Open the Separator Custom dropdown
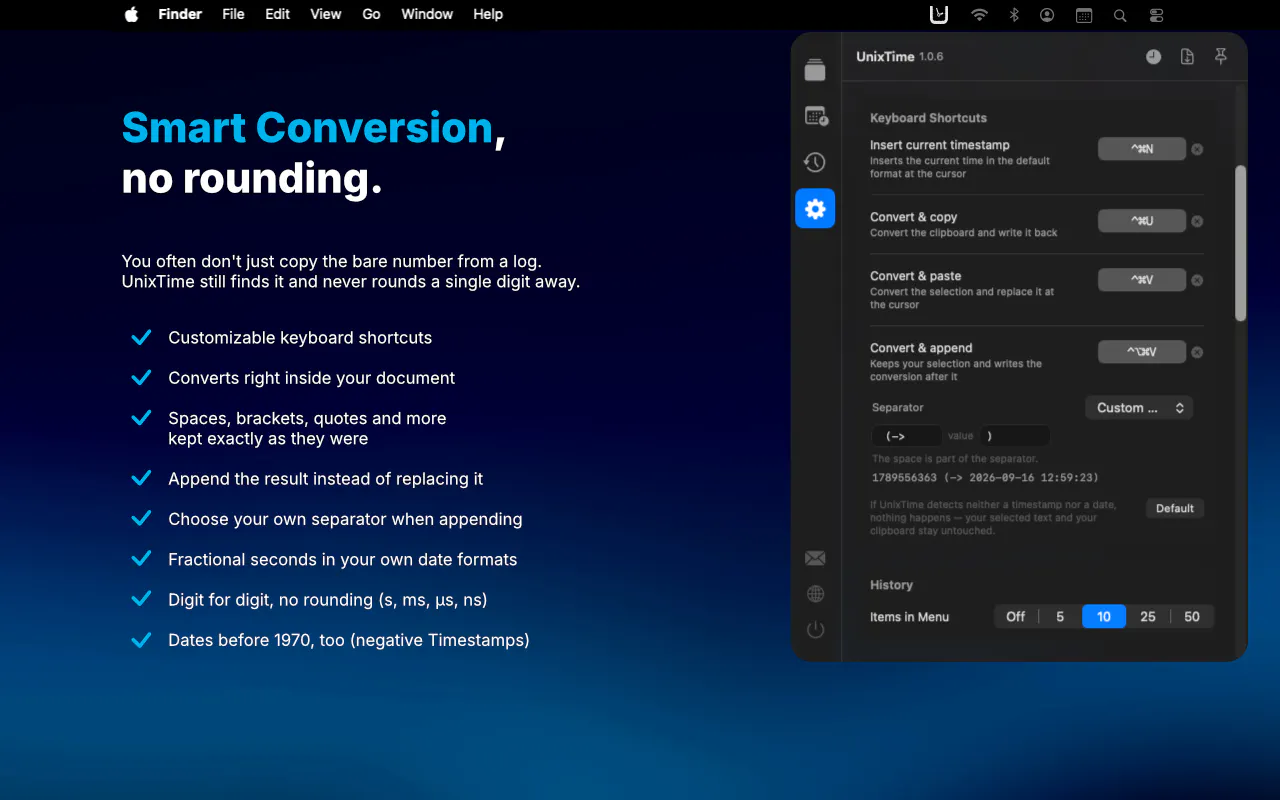1280x800 pixels. 1139,407
